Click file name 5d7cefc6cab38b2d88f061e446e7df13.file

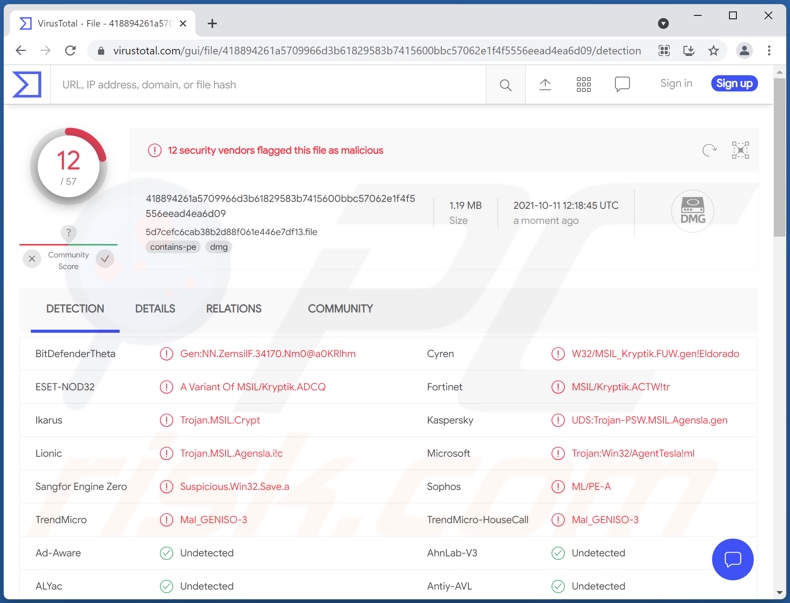231,232
